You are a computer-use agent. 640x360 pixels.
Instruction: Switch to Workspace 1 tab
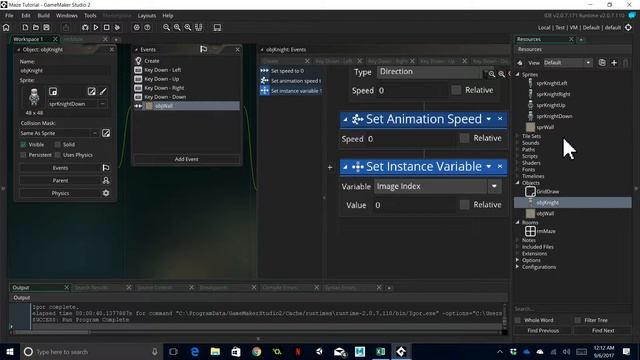click(28, 39)
